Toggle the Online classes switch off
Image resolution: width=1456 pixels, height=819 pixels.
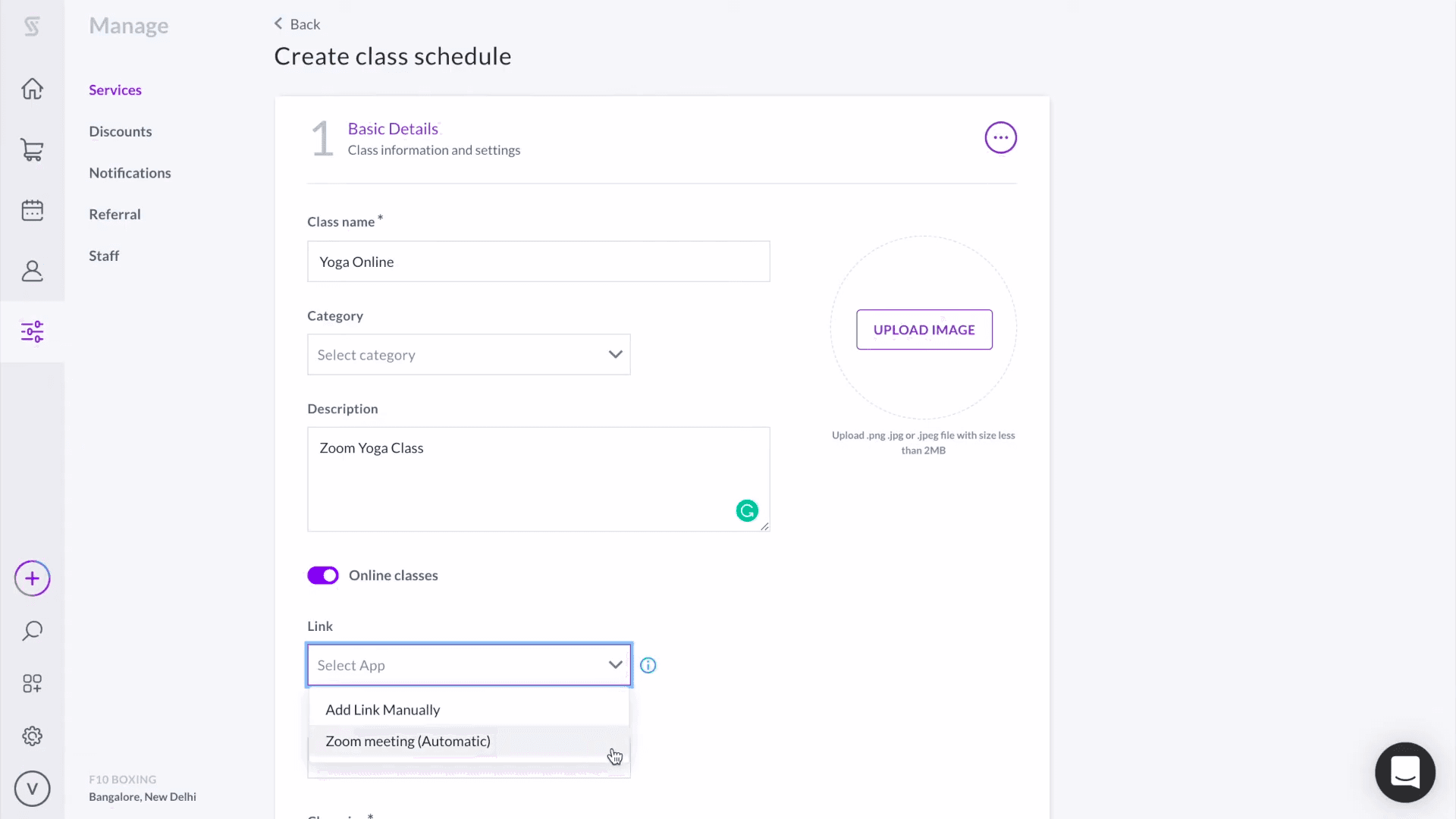coord(323,576)
